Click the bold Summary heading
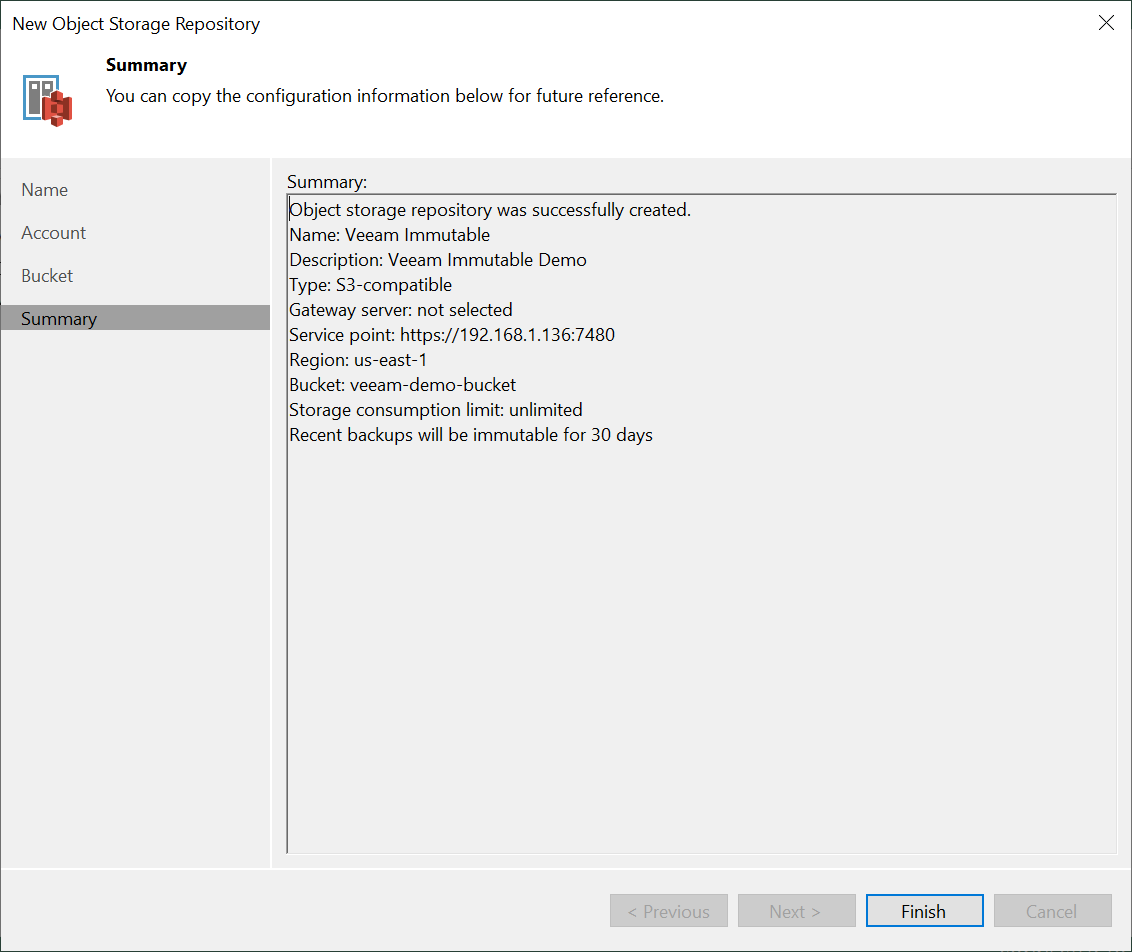Screen dimensions: 1132x952 (x=147, y=65)
